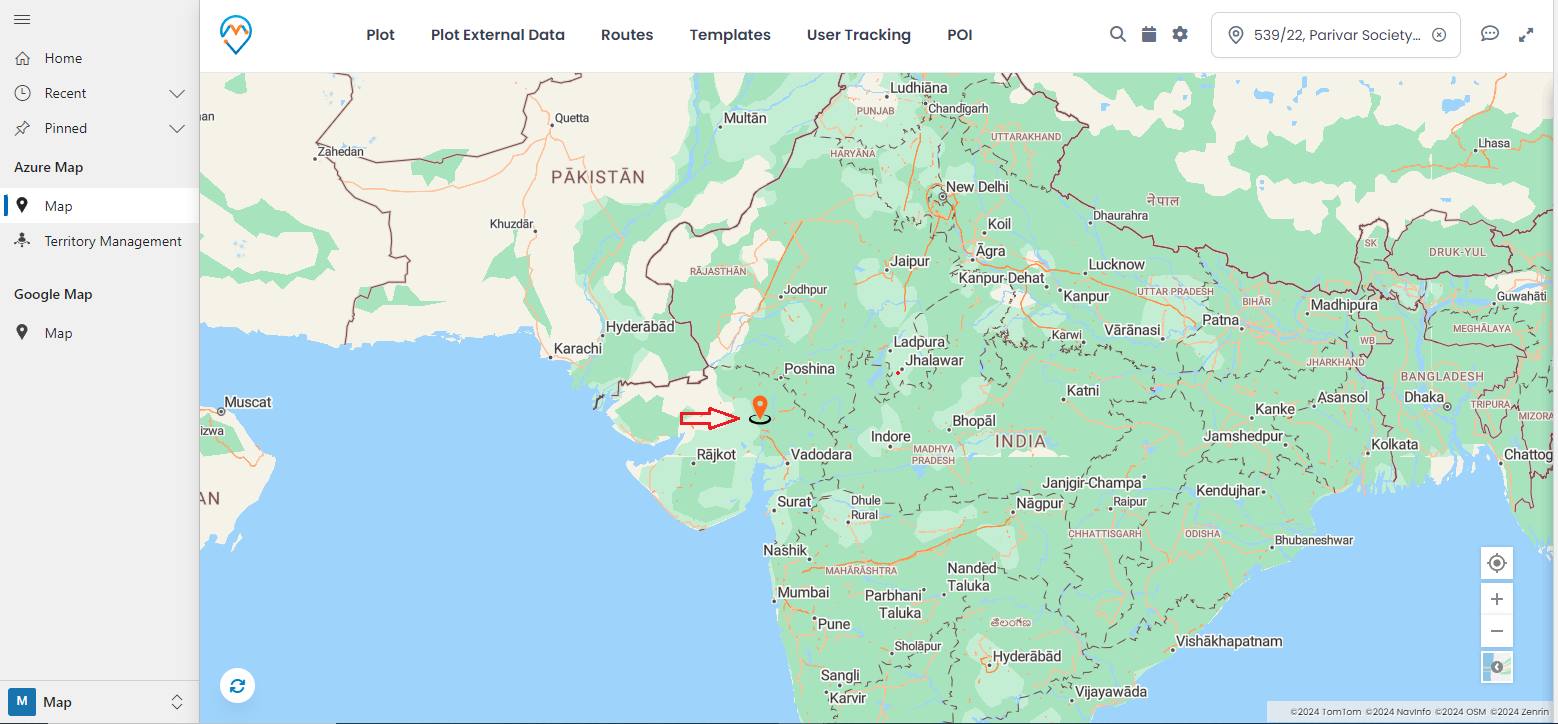Click the orange location pin on map
1558x724 pixels.
760,408
